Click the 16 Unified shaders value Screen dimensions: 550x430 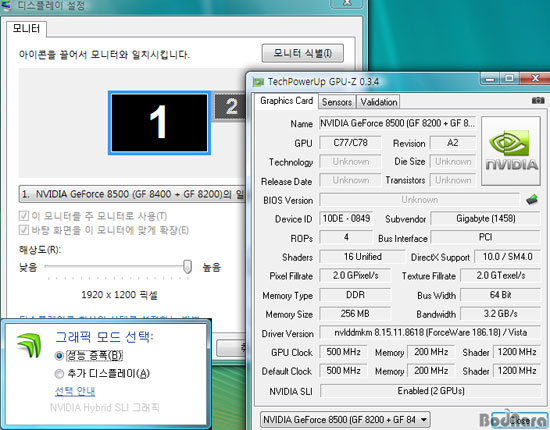tap(362, 257)
